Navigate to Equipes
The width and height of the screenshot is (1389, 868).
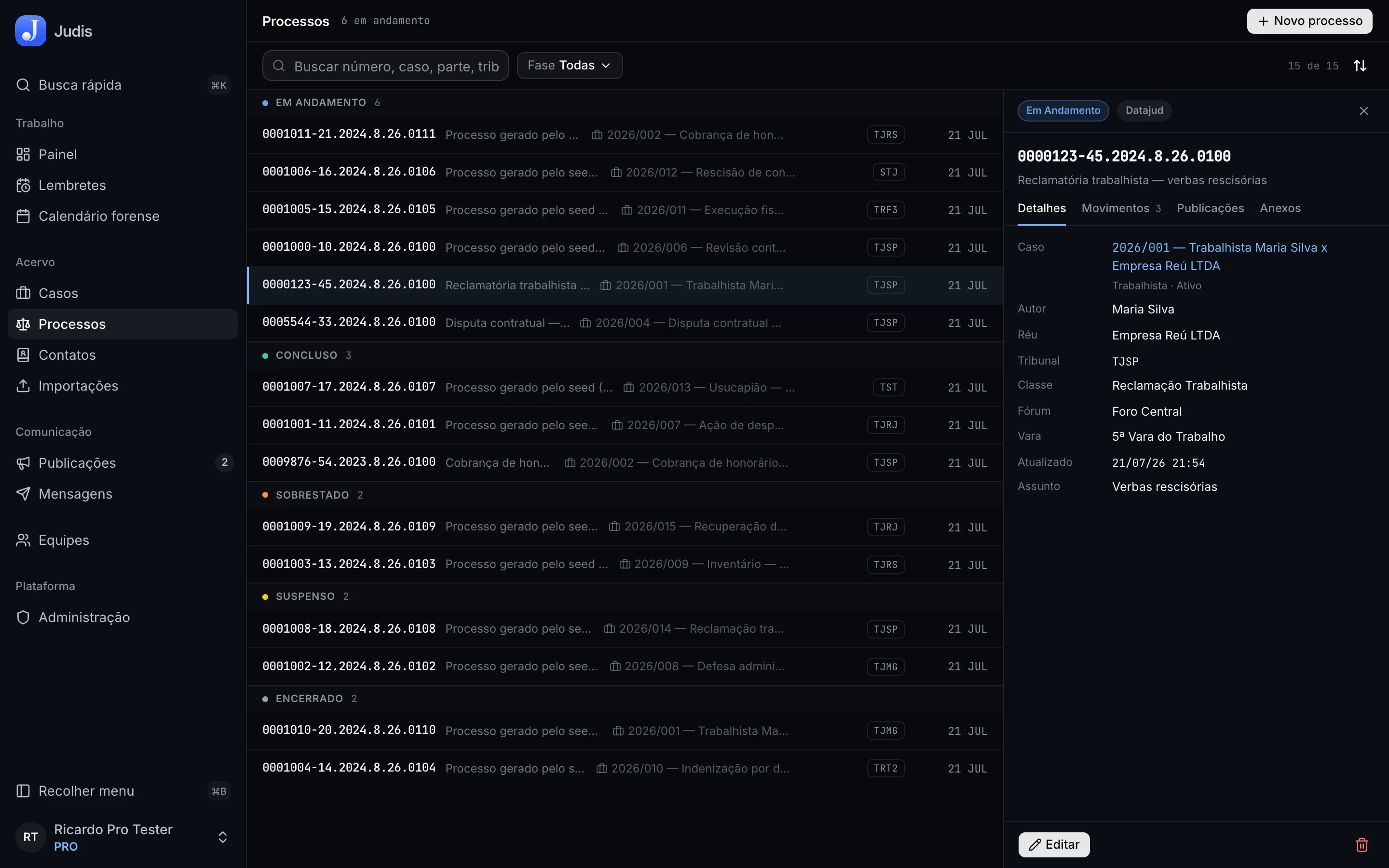pos(123,540)
